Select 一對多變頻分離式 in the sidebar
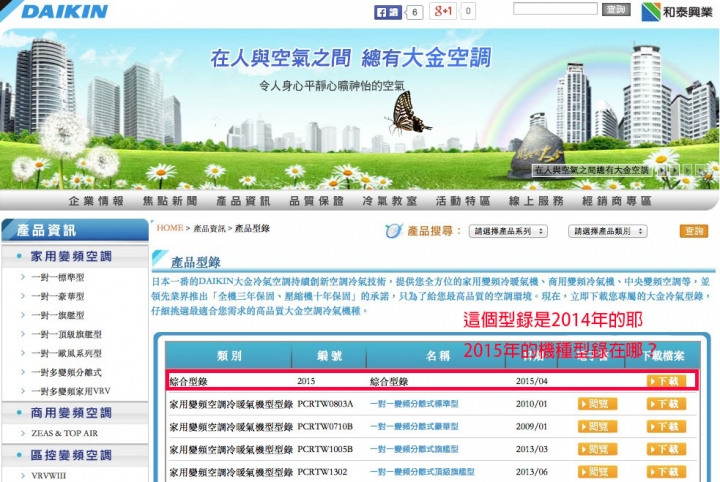The width and height of the screenshot is (720, 482). coord(66,372)
